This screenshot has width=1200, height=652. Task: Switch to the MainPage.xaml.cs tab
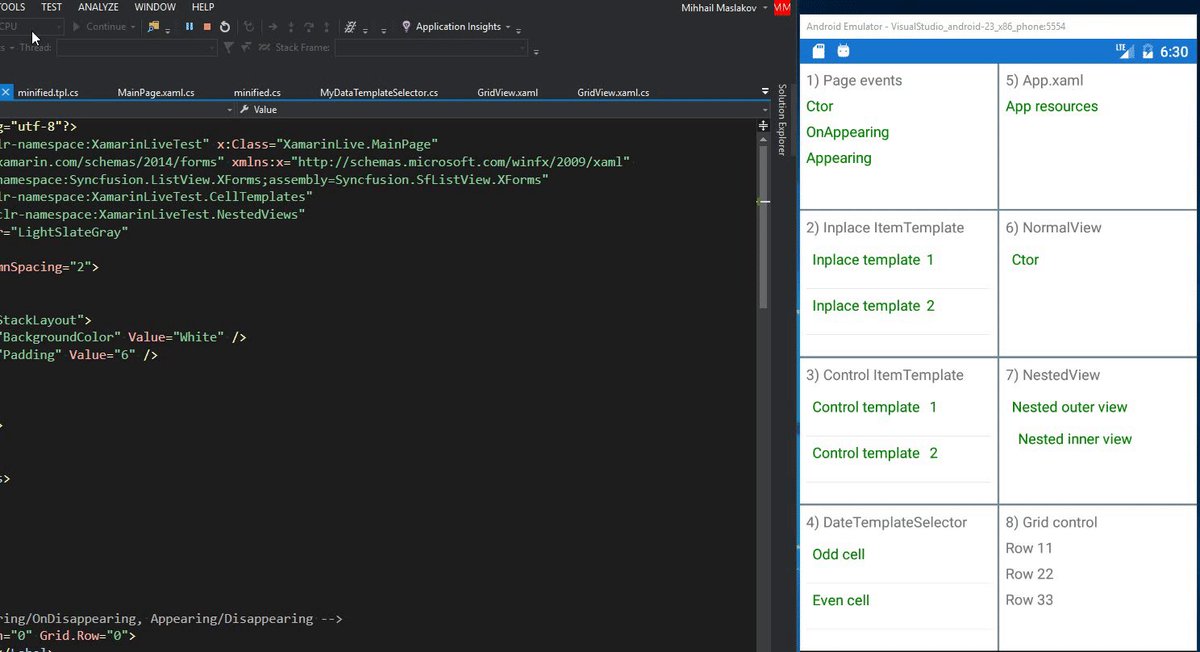click(x=156, y=93)
